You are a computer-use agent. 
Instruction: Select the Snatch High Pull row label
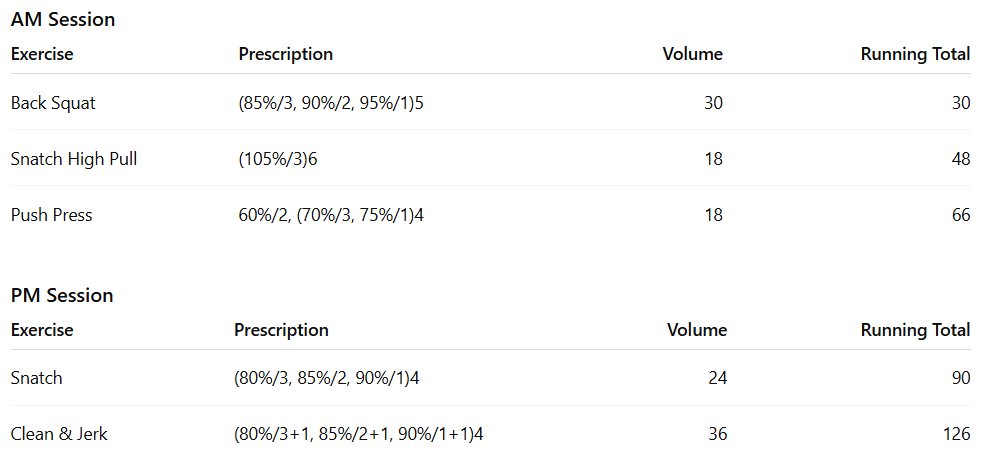[x=74, y=159]
